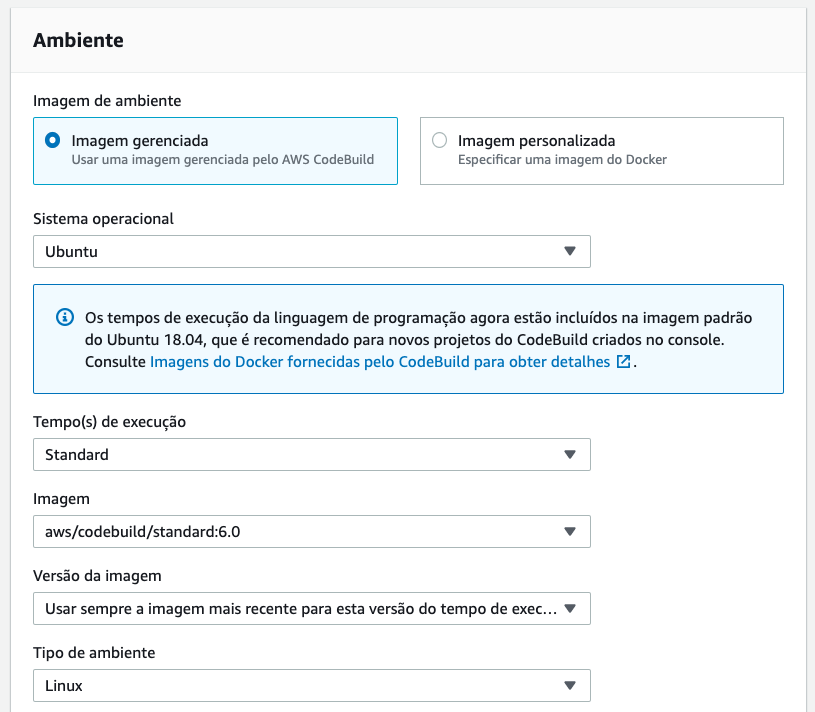Screen dimensions: 815x712
Task: Click the Tempo(s) de execução arrow icon
Action: pyautogui.click(x=570, y=455)
